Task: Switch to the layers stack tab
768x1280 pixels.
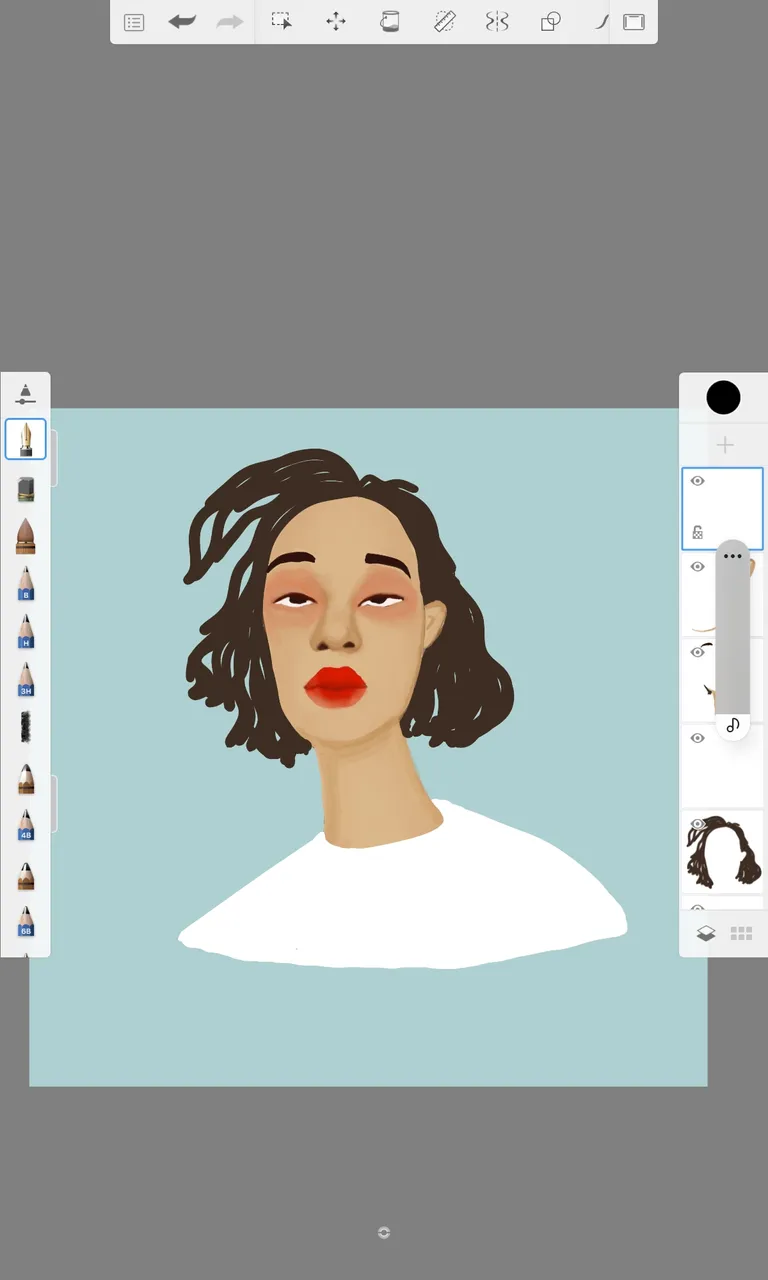Action: pyautogui.click(x=705, y=933)
